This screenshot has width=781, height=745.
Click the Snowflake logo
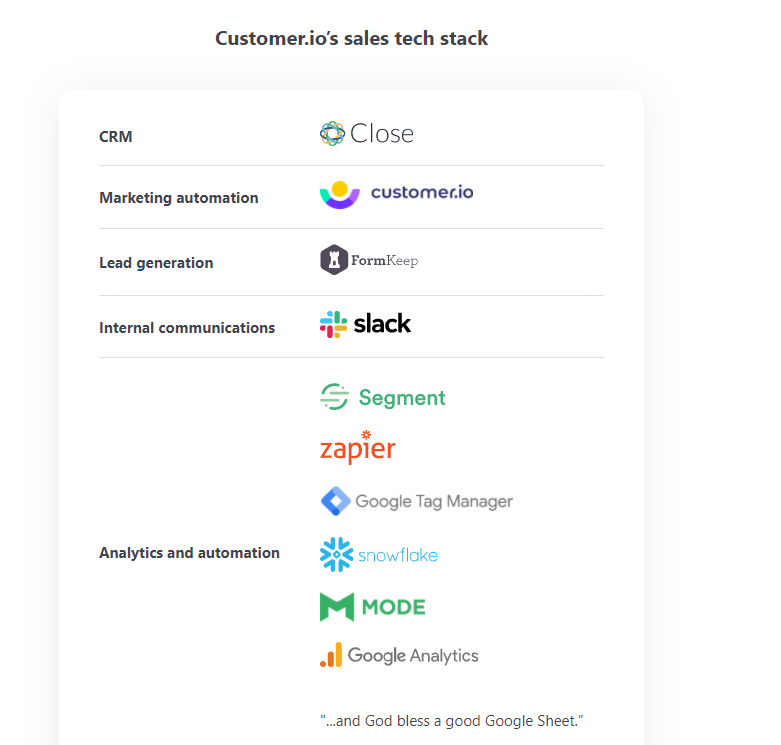(x=378, y=554)
